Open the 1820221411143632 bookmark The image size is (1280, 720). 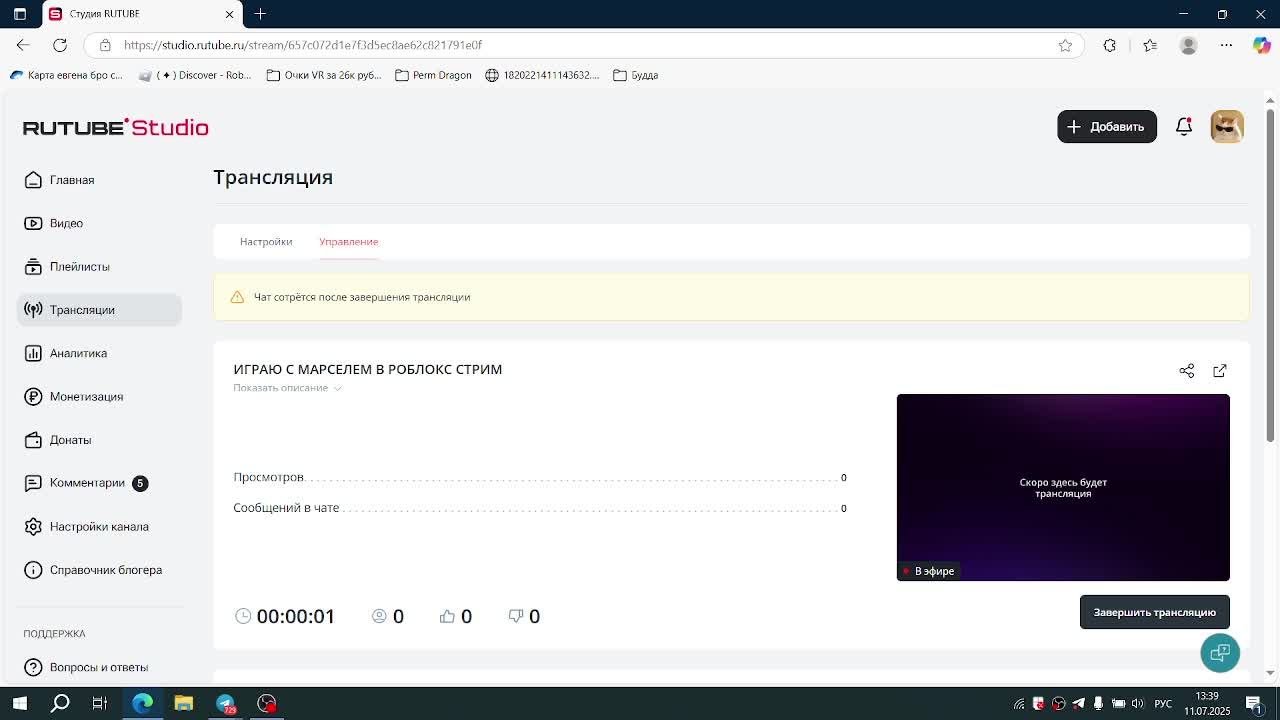542,75
